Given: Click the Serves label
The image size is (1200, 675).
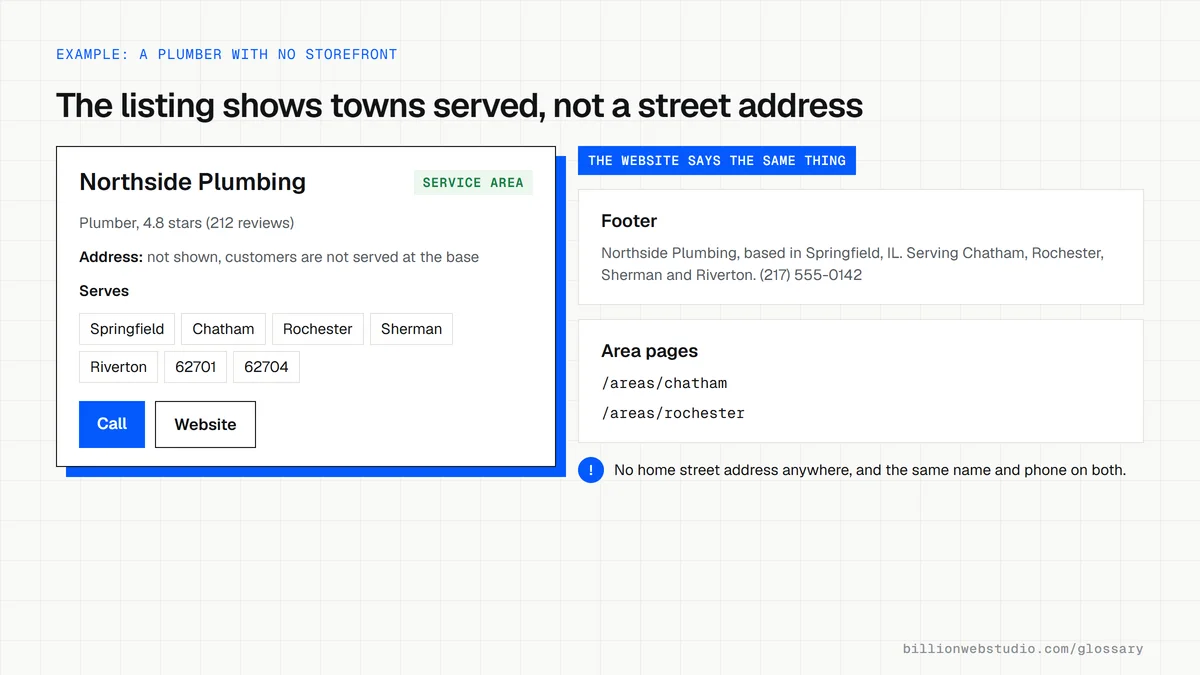Looking at the screenshot, I should click(x=104, y=291).
